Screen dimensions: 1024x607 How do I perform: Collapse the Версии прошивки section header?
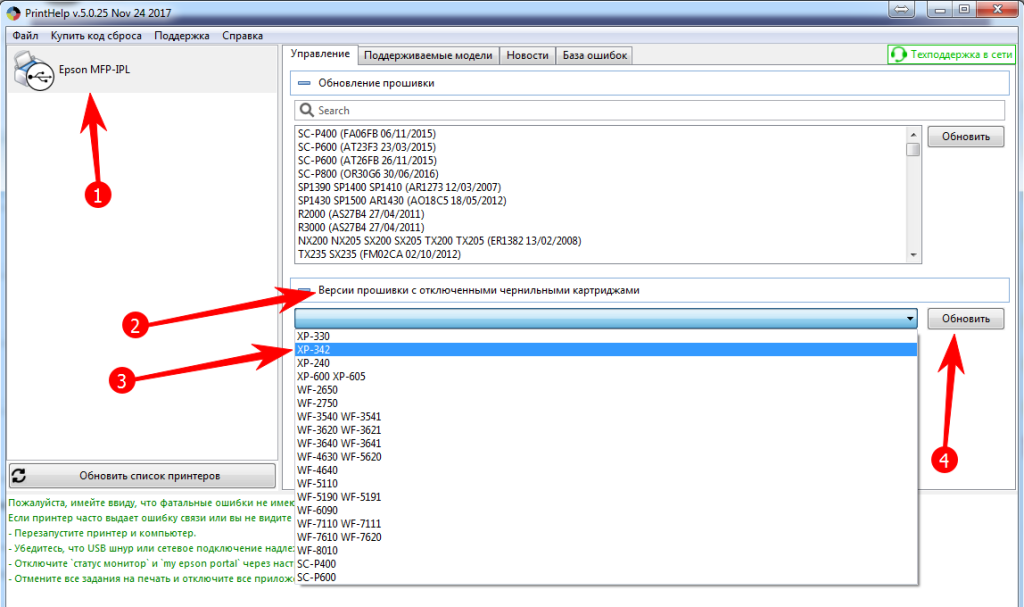(x=305, y=290)
